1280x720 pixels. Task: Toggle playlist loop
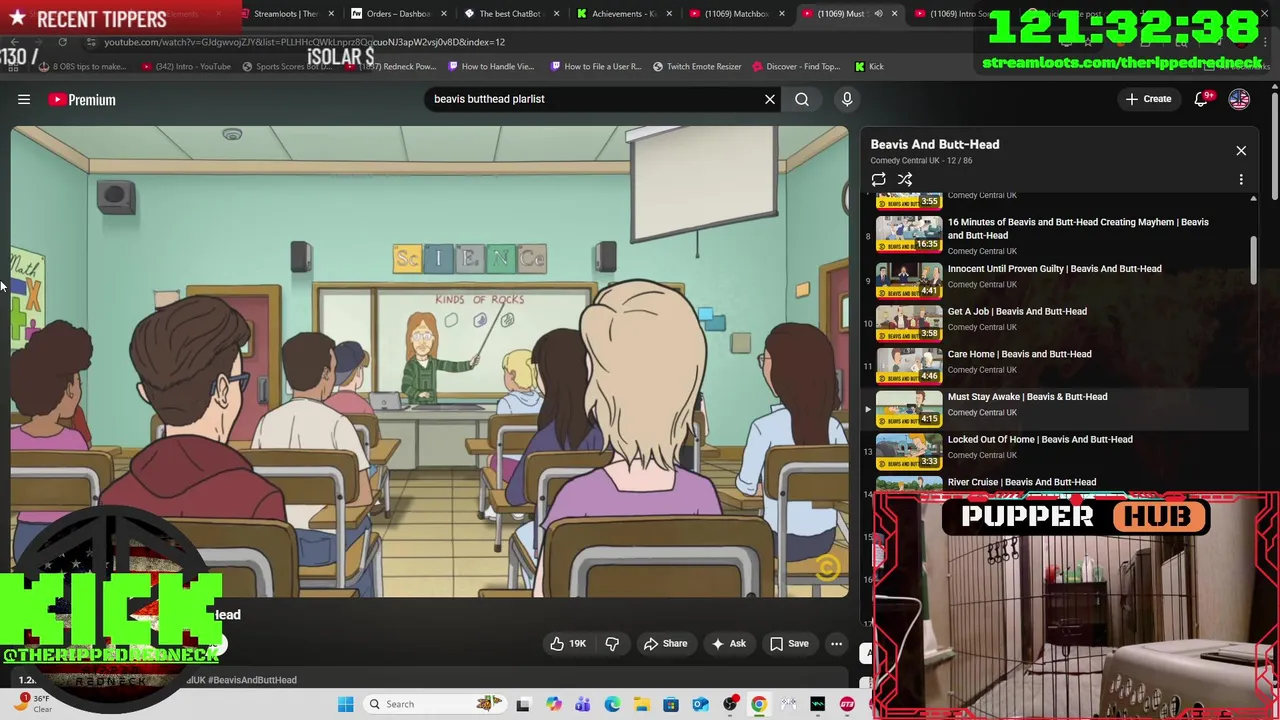878,180
